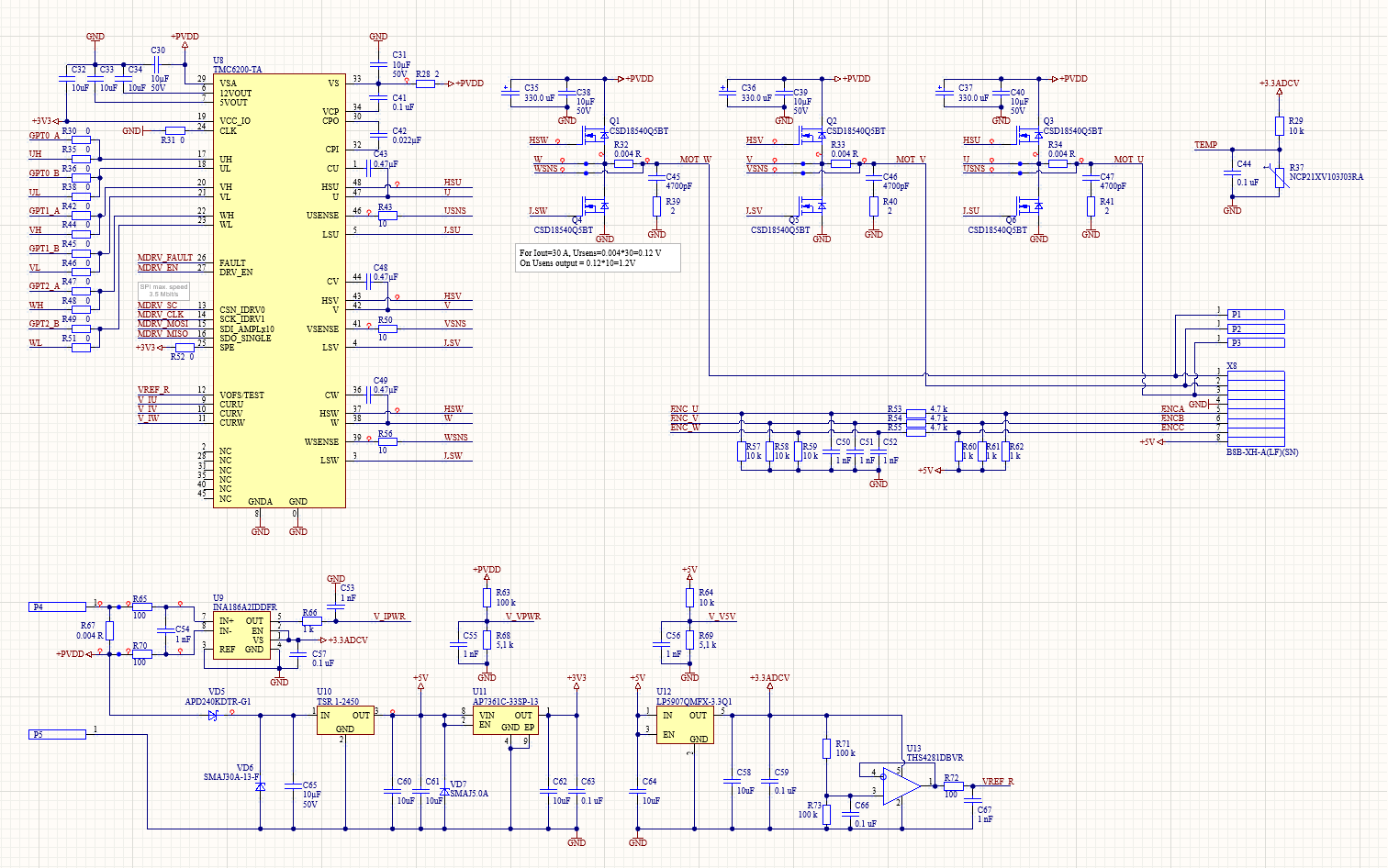Select the TEMP net label
Viewport: 1388px width, 868px height.
[x=1205, y=145]
